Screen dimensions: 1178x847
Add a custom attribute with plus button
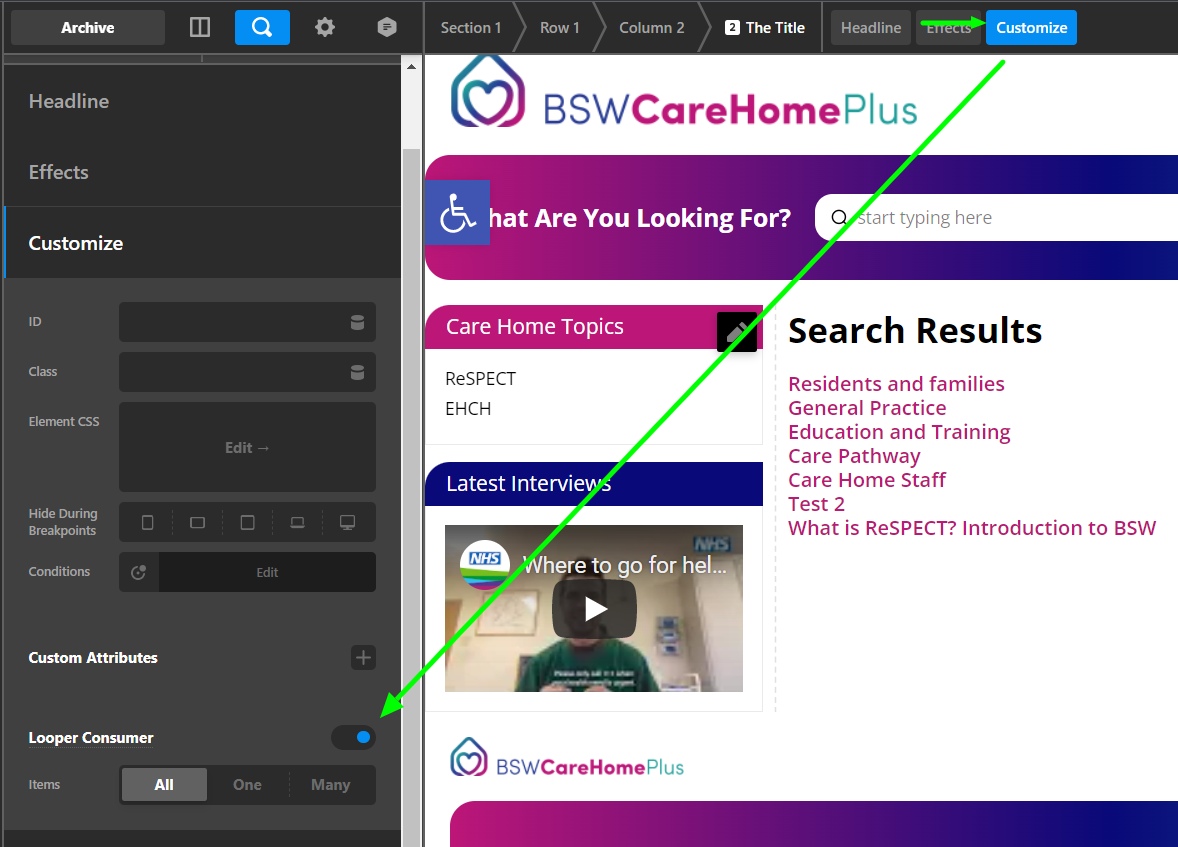click(x=363, y=658)
